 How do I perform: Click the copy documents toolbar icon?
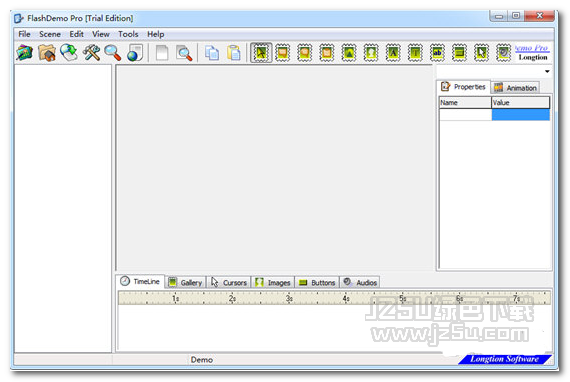tap(212, 53)
